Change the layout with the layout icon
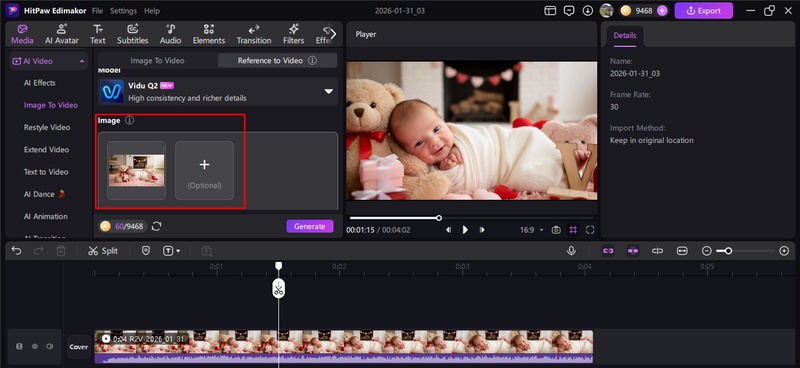 550,11
